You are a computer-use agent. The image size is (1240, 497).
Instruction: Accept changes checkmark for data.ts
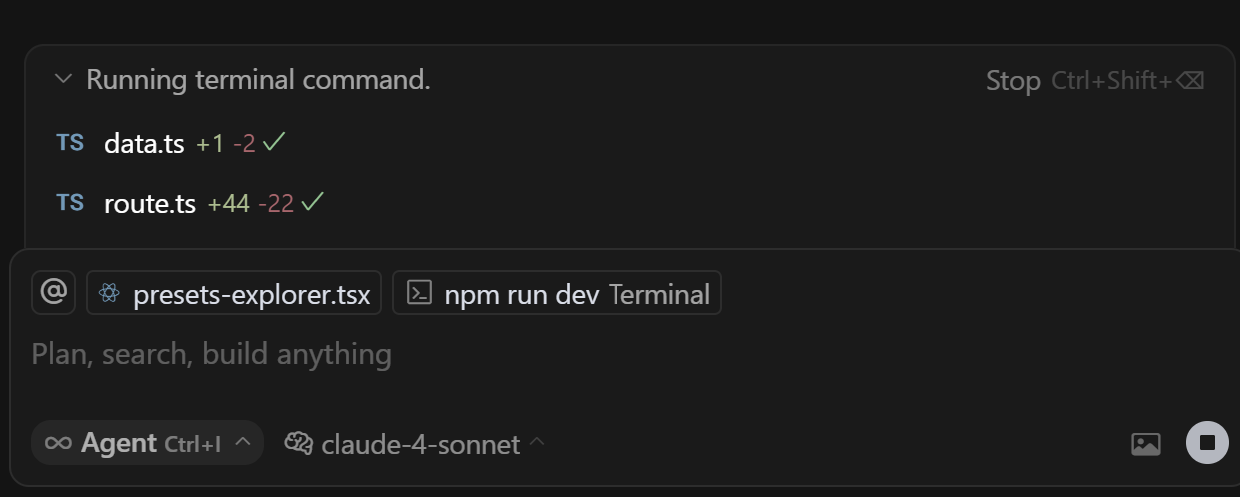coord(274,142)
